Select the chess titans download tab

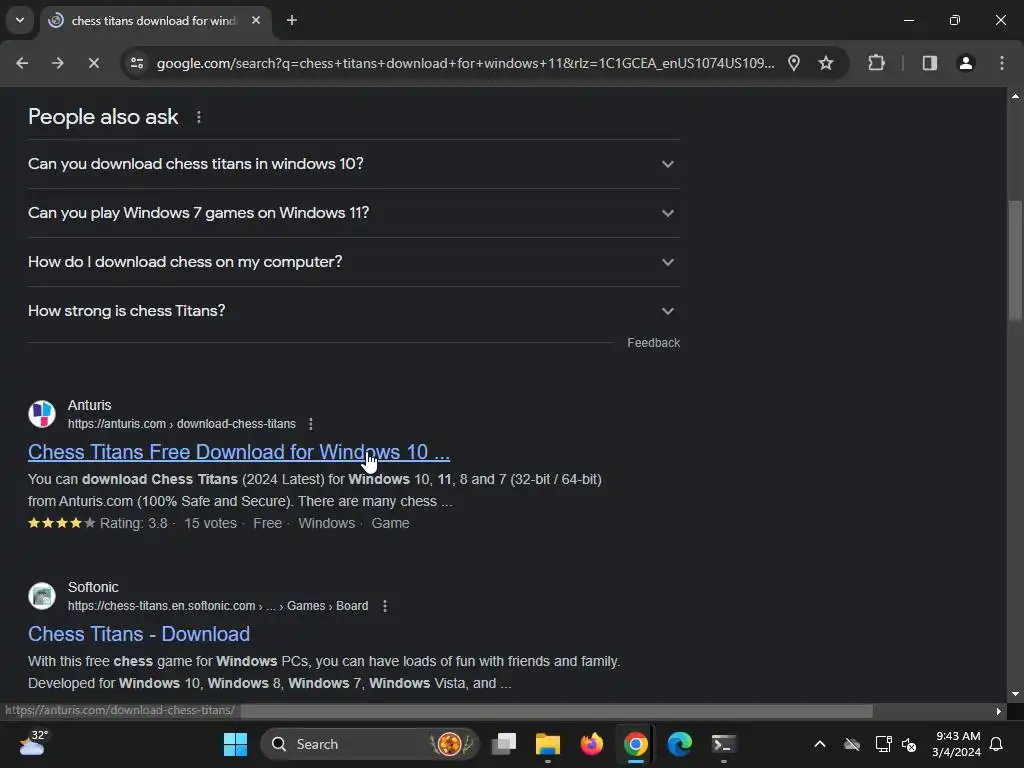tap(153, 21)
